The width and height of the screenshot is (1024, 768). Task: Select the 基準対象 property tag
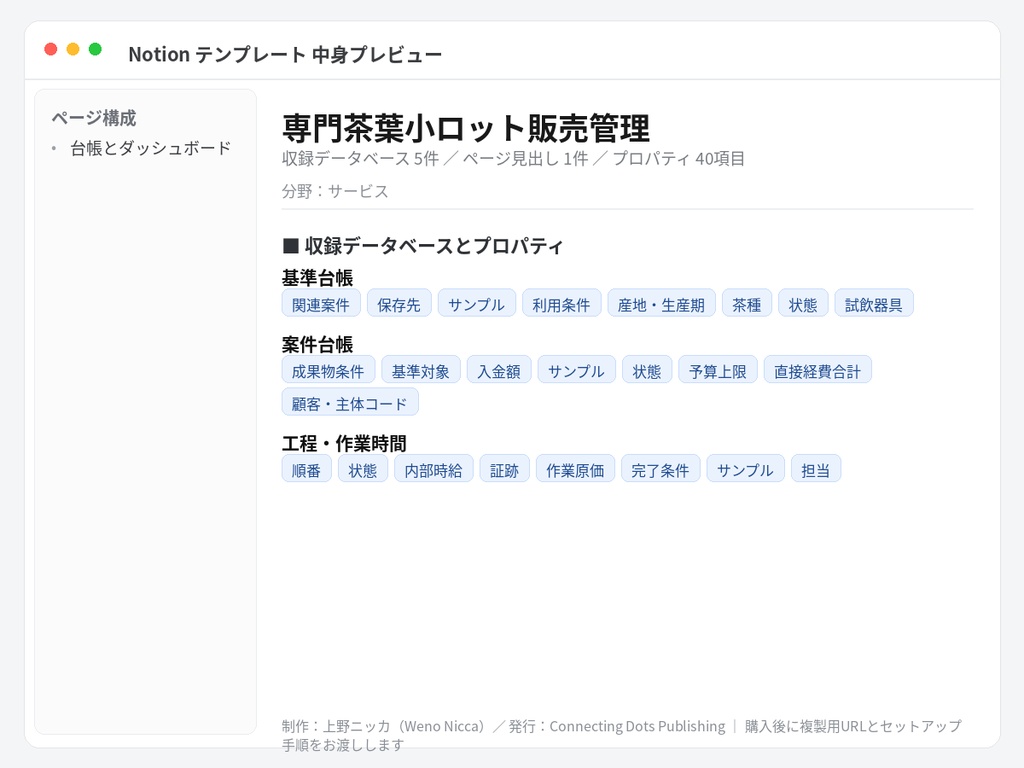(x=421, y=370)
